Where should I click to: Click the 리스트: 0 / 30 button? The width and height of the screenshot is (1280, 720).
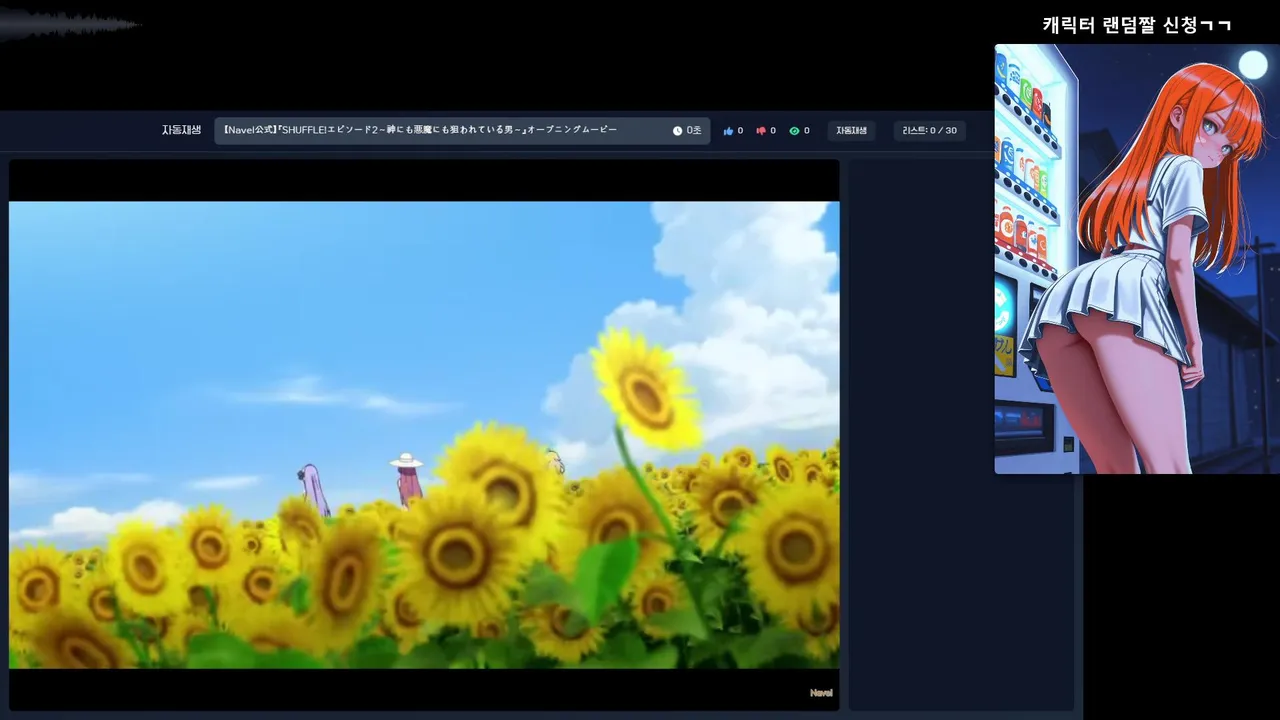pyautogui.click(x=929, y=131)
